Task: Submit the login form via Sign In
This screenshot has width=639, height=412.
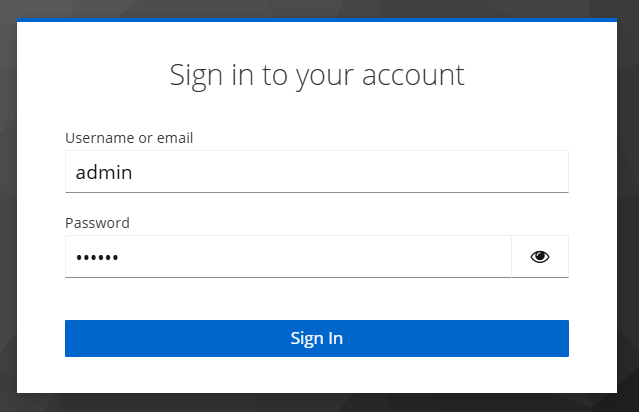Action: coord(316,338)
